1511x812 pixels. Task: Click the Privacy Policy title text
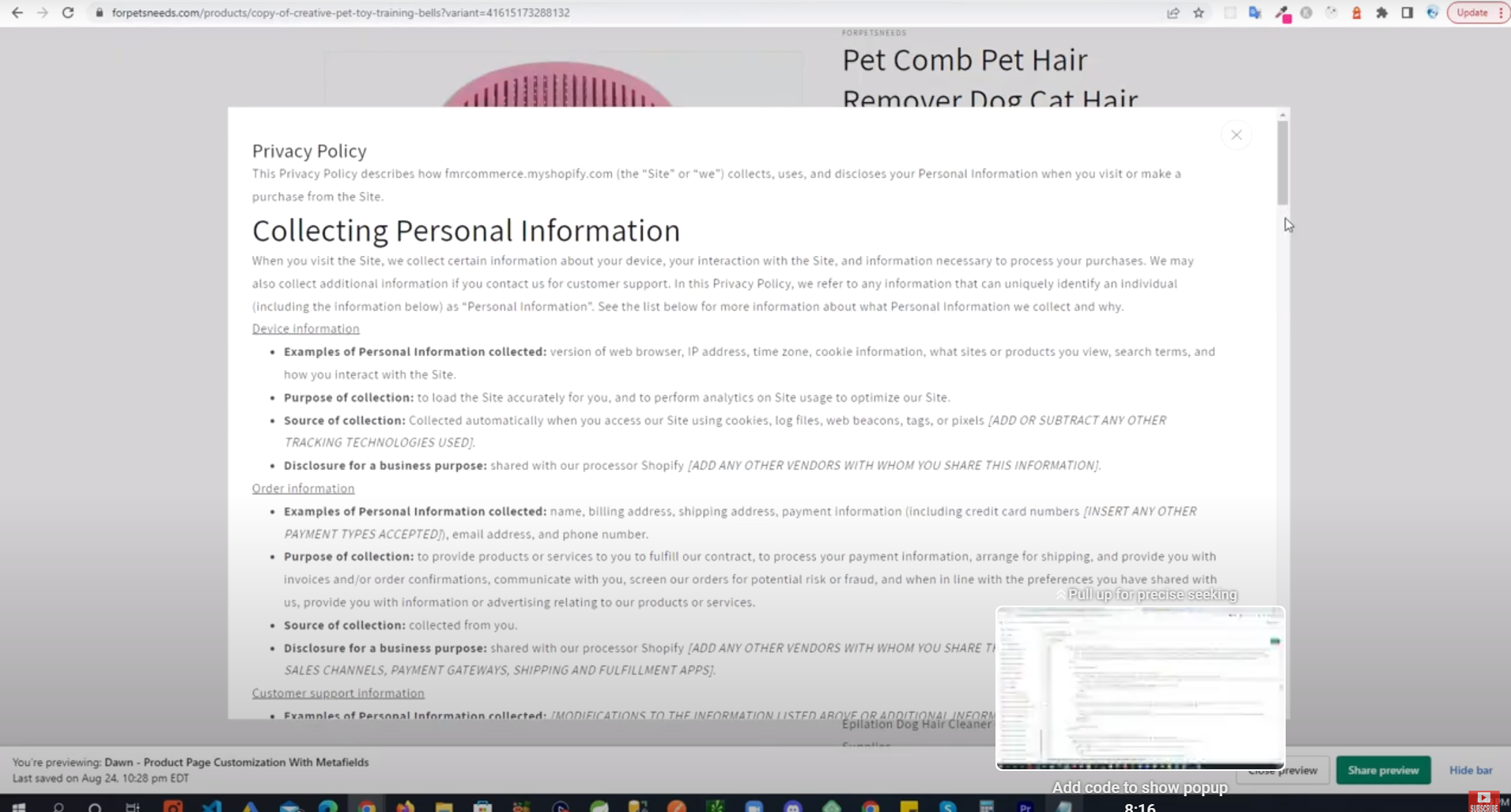[309, 151]
